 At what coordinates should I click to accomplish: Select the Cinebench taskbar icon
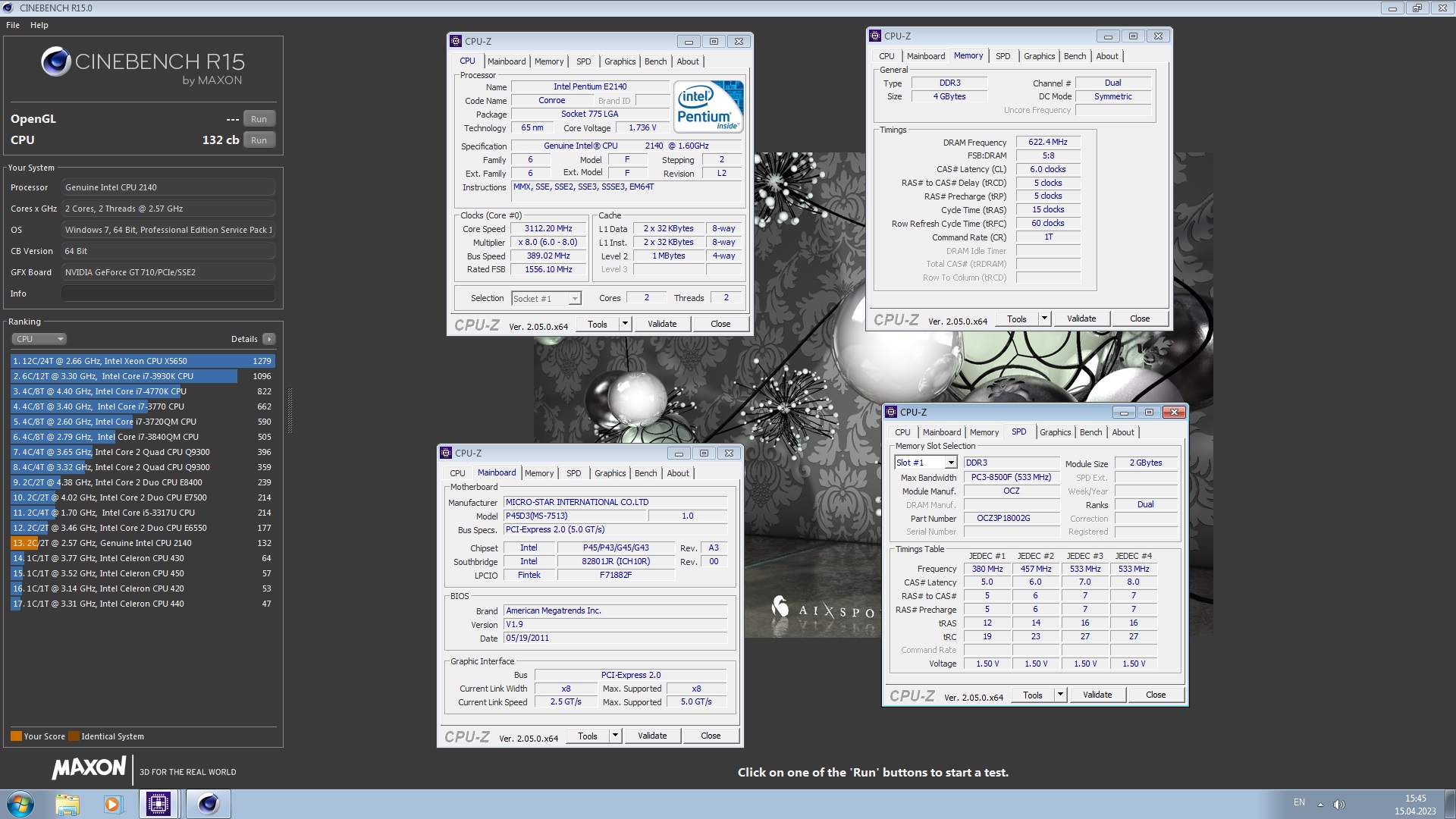208,804
